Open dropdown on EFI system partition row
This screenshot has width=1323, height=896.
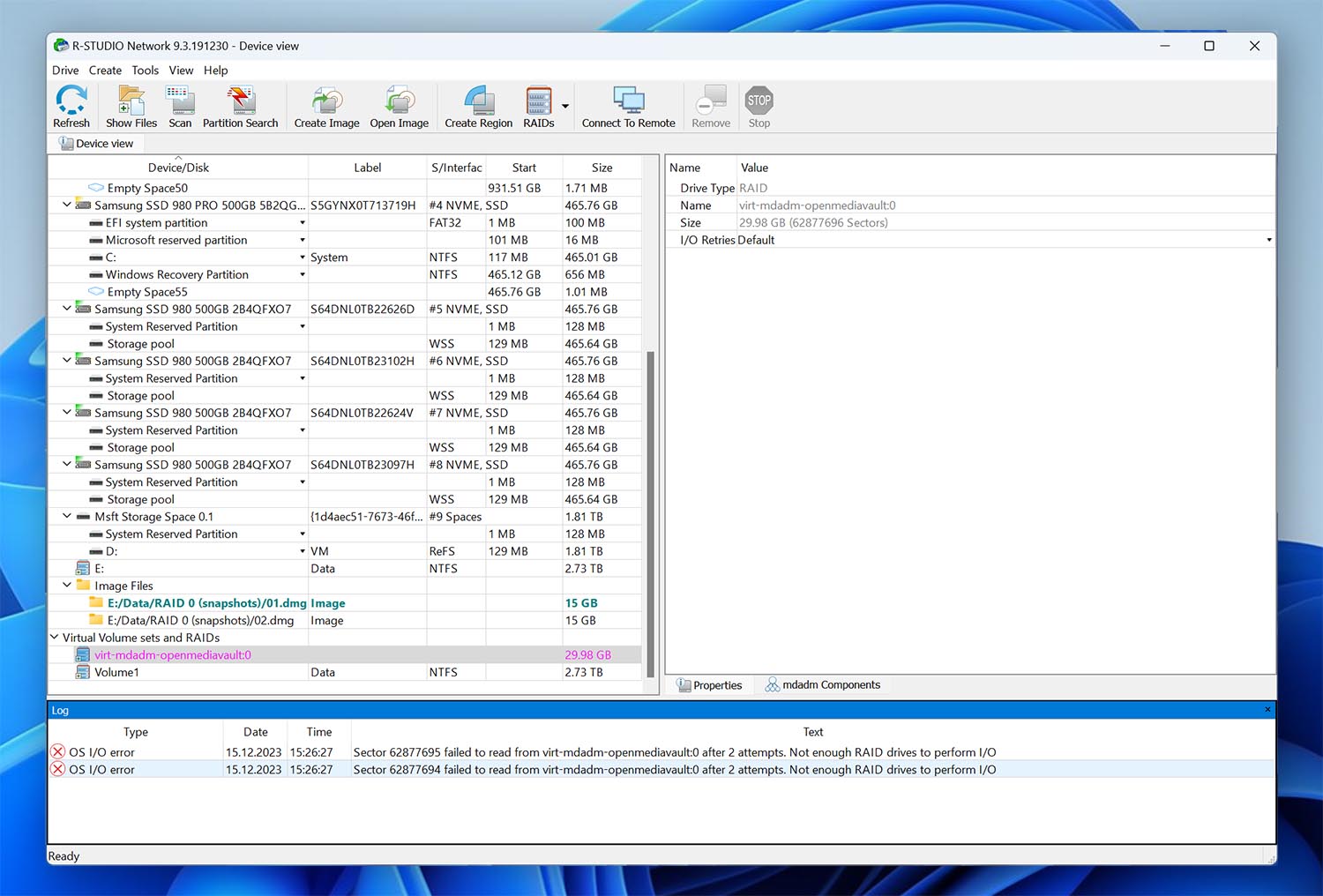tap(303, 223)
